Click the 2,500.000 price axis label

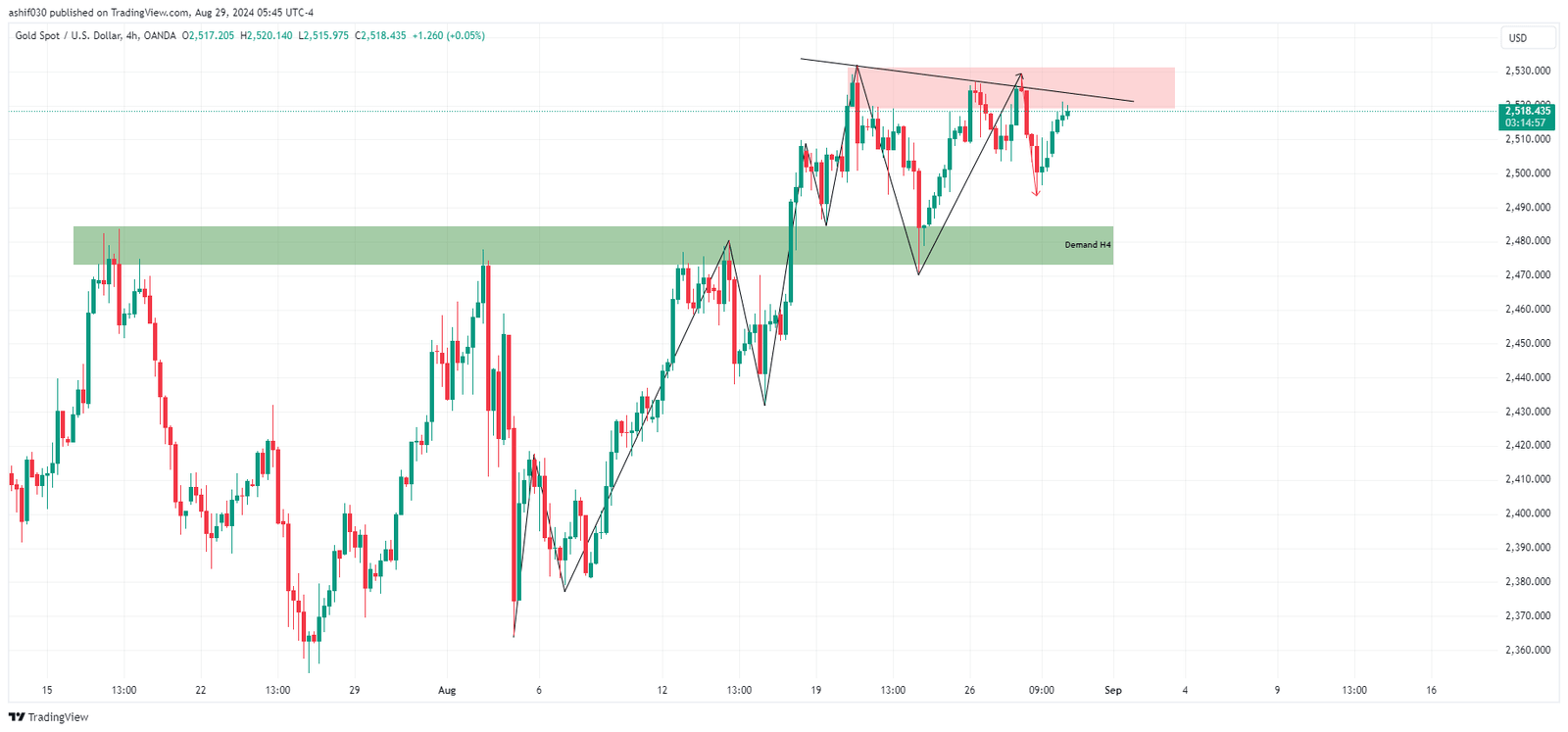coord(1527,173)
